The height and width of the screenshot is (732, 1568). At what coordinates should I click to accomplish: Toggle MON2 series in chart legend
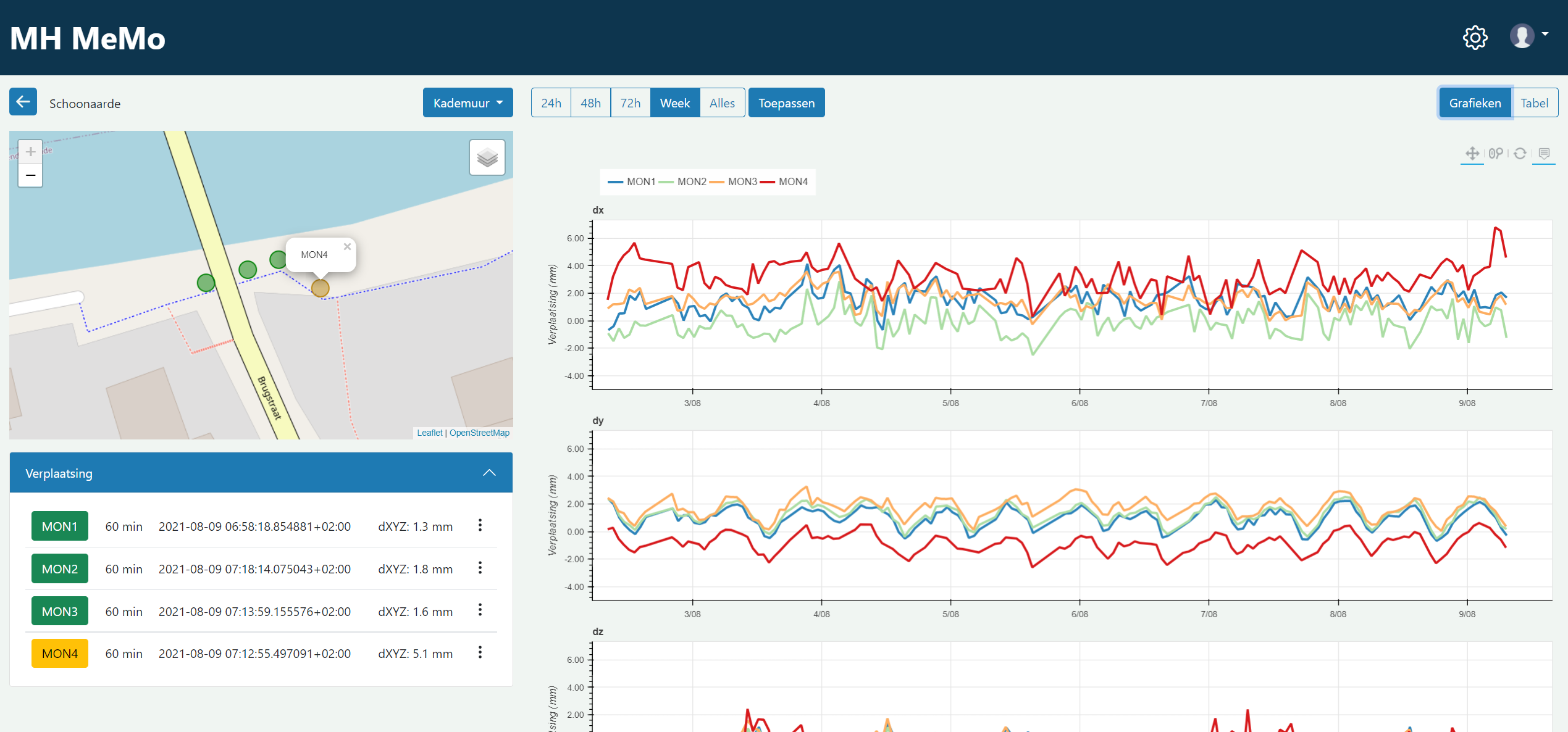682,181
